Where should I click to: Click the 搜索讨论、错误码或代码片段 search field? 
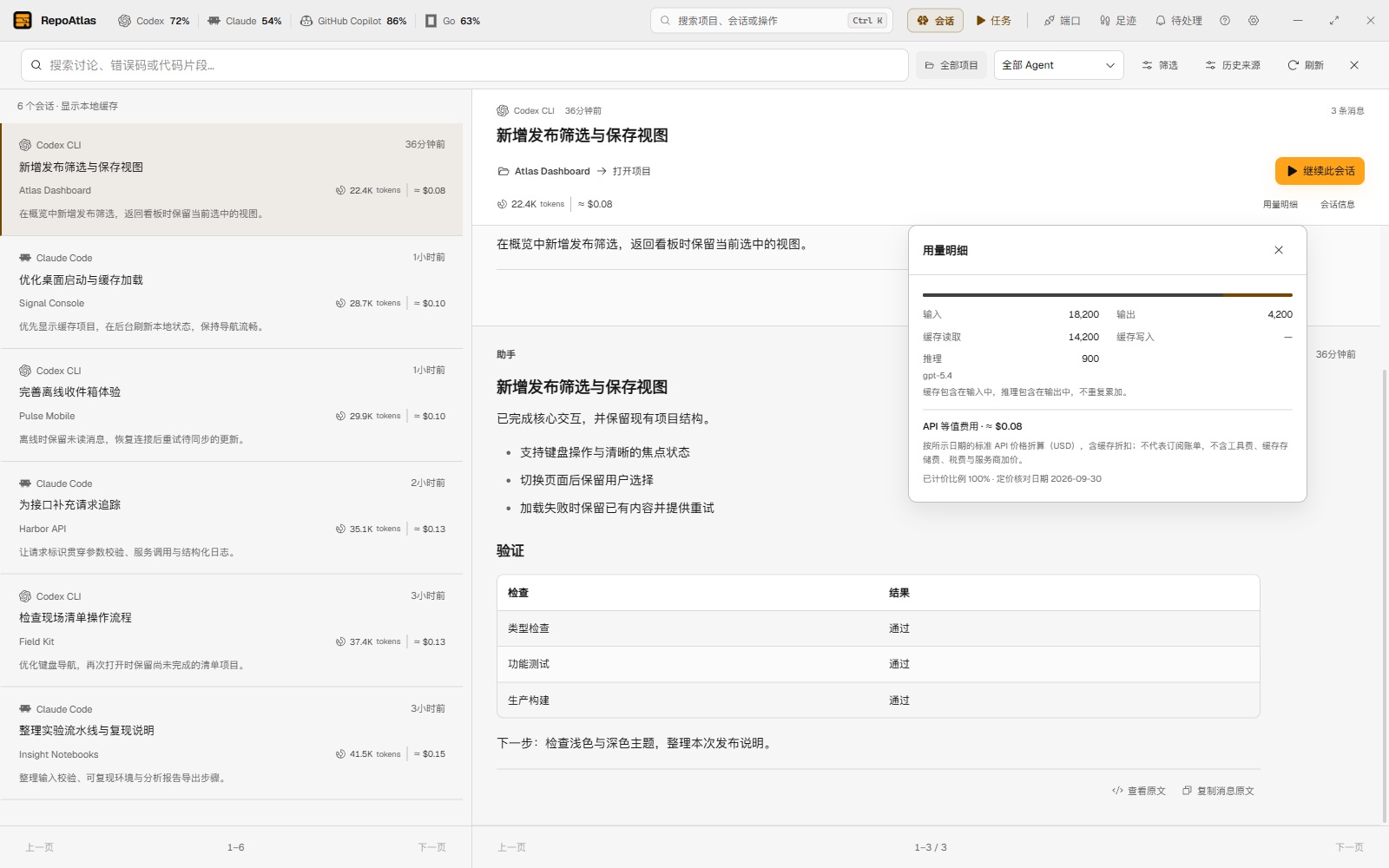coord(464,65)
